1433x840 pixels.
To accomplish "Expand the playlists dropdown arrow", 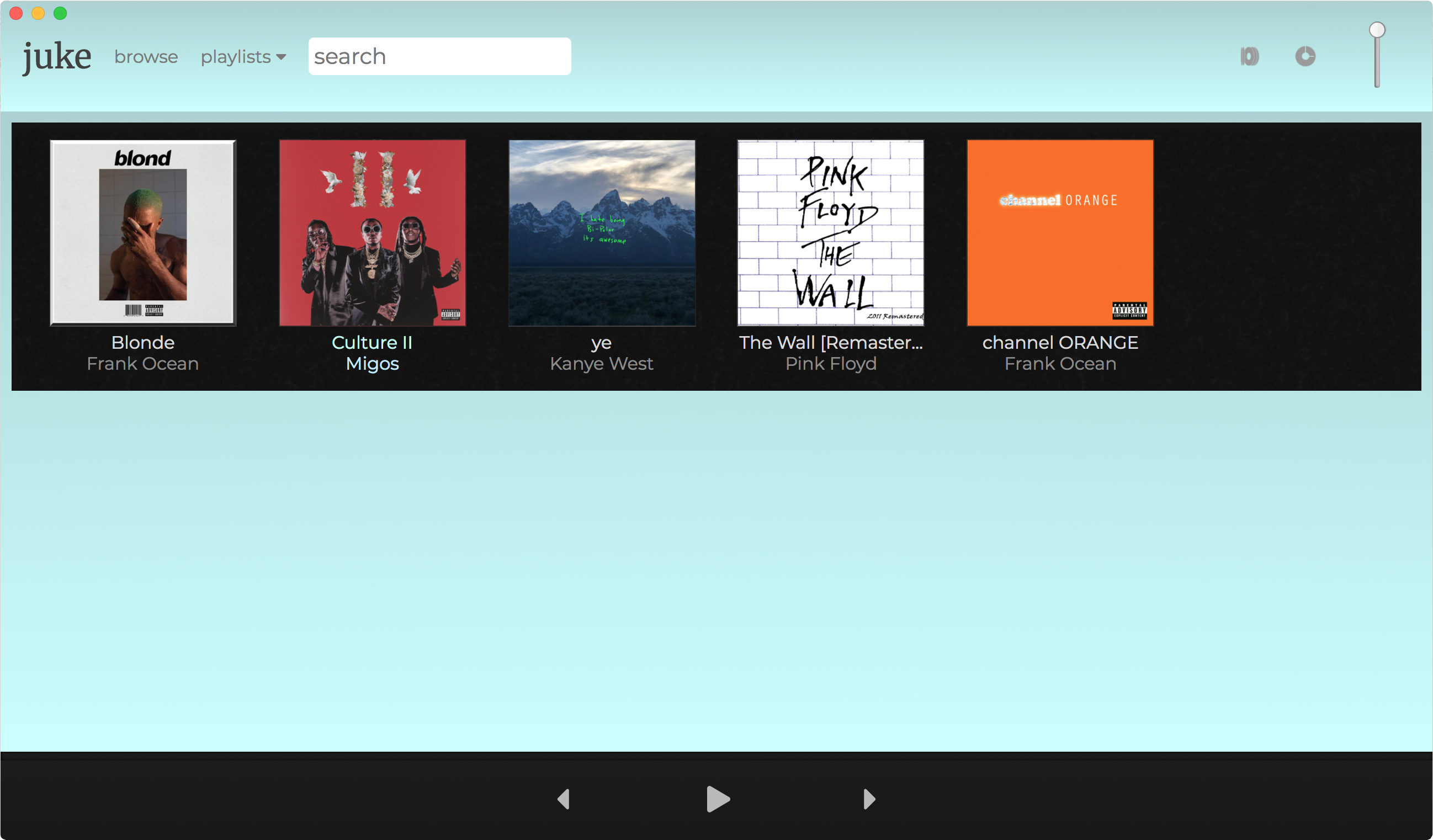I will pos(281,57).
